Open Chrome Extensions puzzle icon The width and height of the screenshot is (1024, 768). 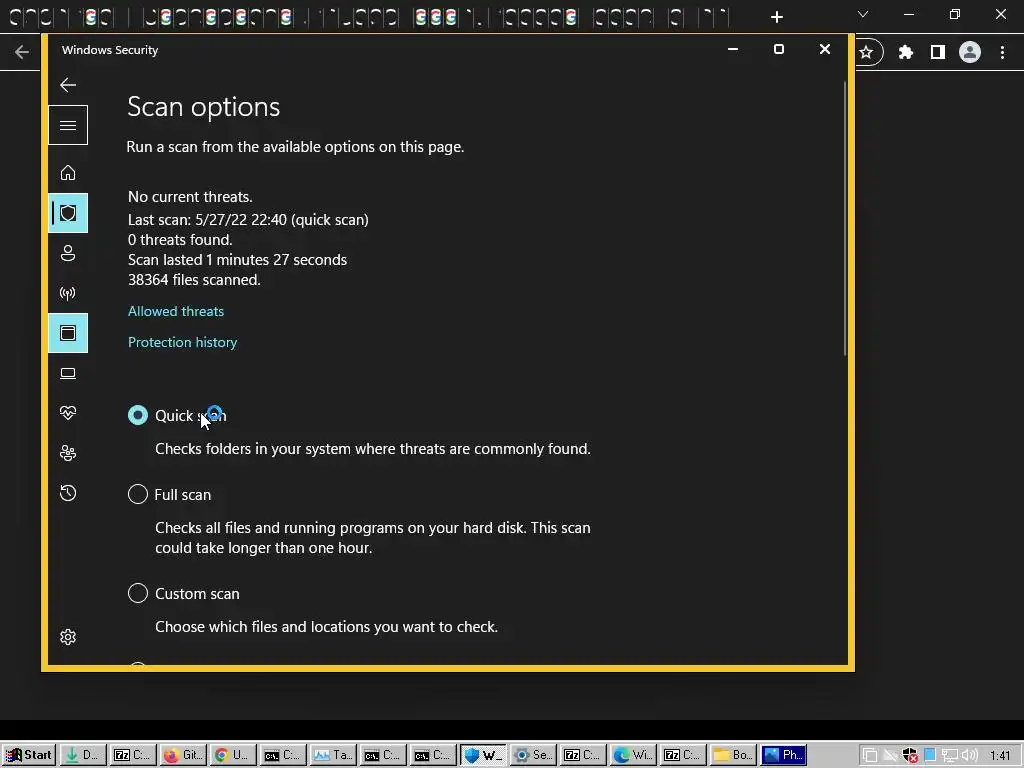point(905,52)
